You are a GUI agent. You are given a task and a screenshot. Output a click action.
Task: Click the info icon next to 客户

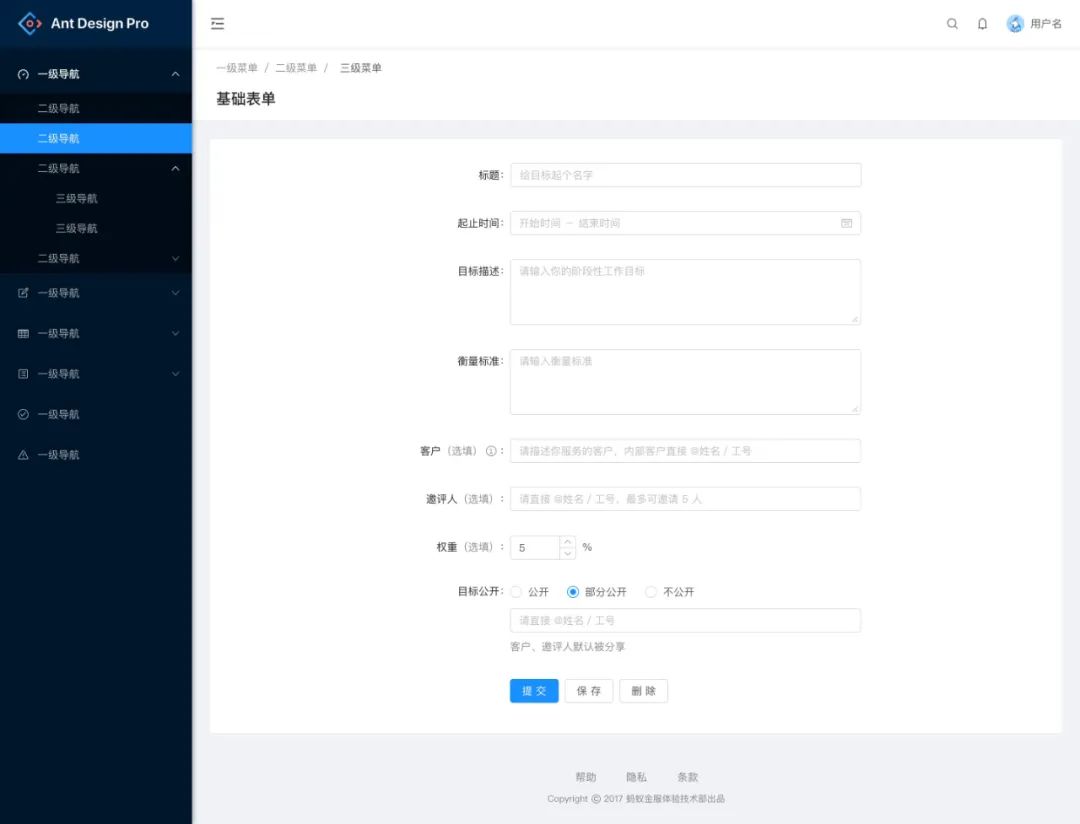(491, 451)
